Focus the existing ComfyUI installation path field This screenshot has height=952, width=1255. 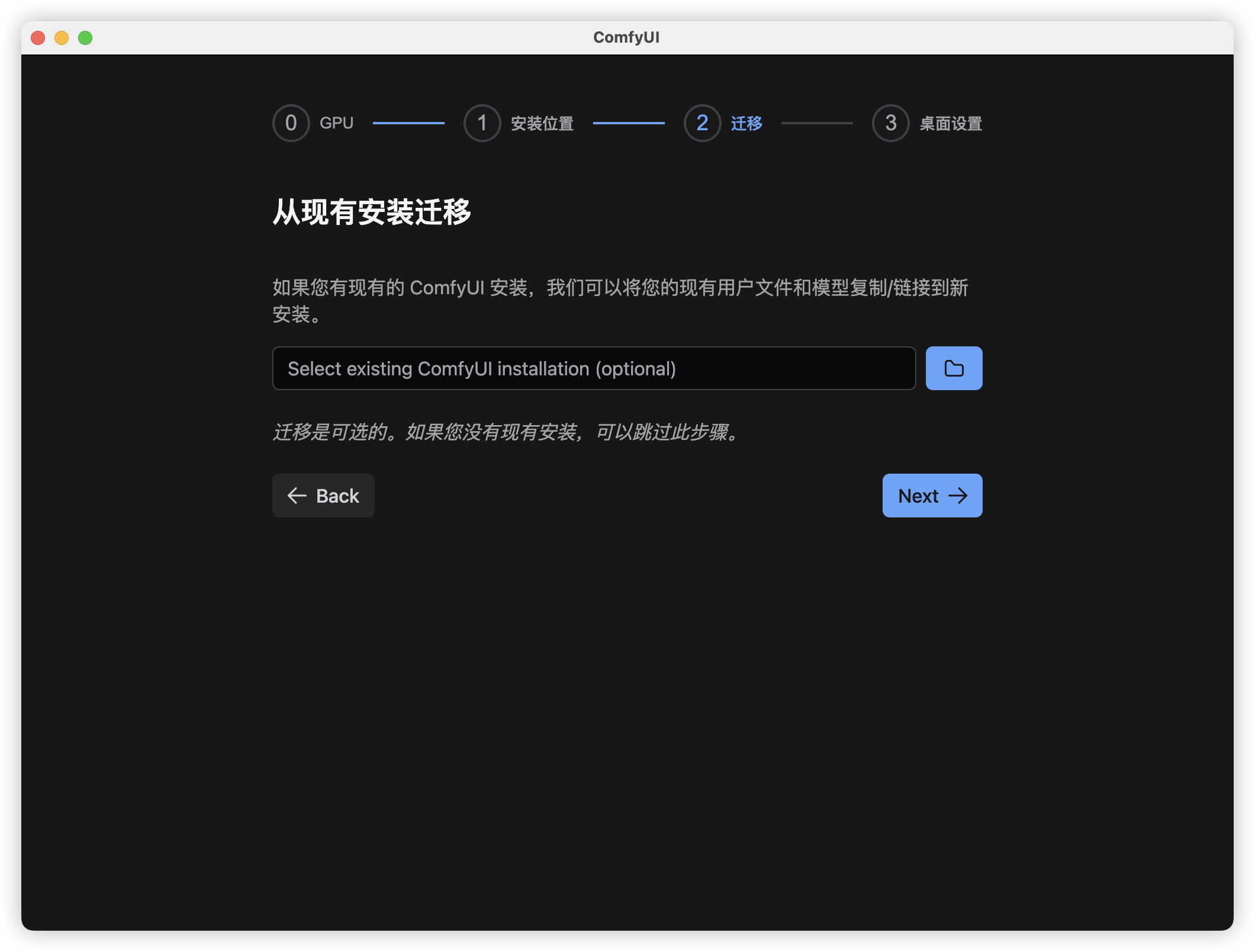pyautogui.click(x=594, y=368)
